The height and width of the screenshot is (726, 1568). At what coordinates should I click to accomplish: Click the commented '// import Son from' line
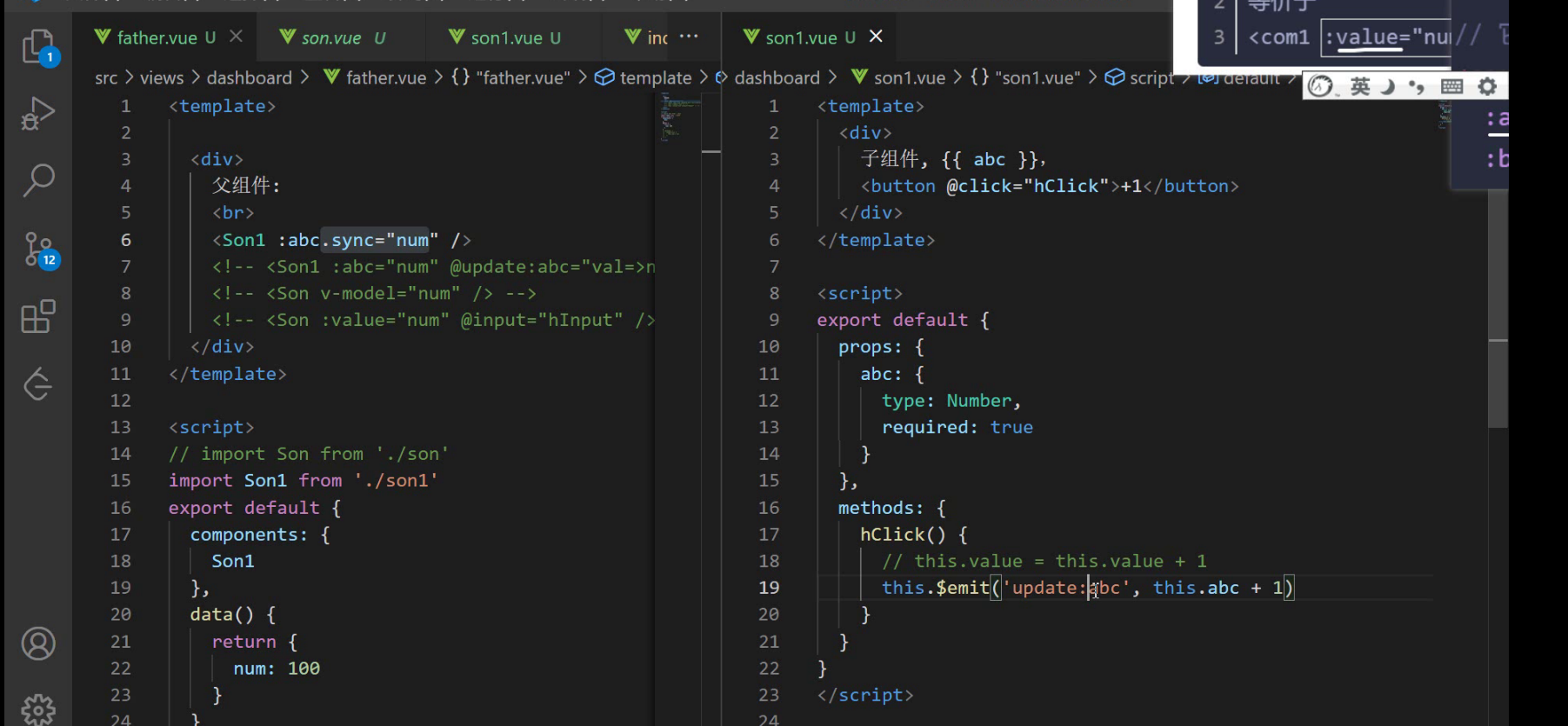coord(309,454)
